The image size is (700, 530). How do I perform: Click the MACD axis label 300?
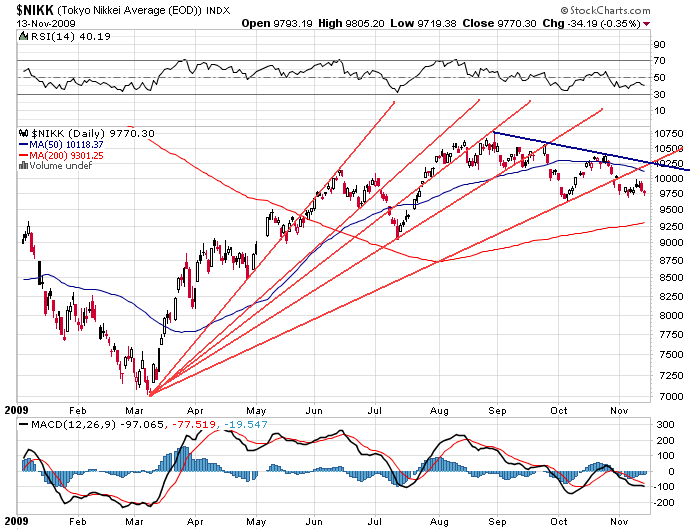[x=665, y=425]
